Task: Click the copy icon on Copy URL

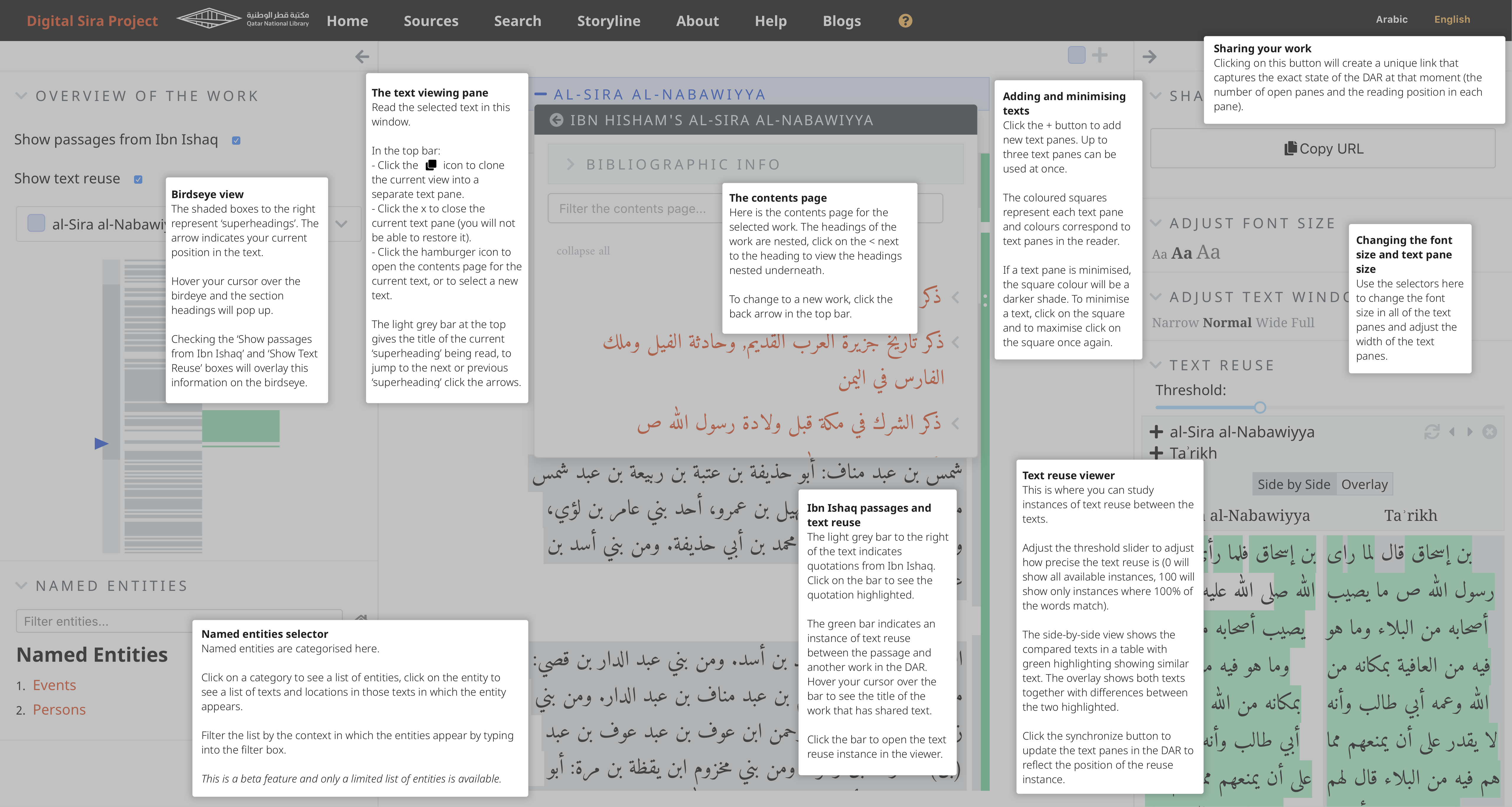Action: point(1290,149)
